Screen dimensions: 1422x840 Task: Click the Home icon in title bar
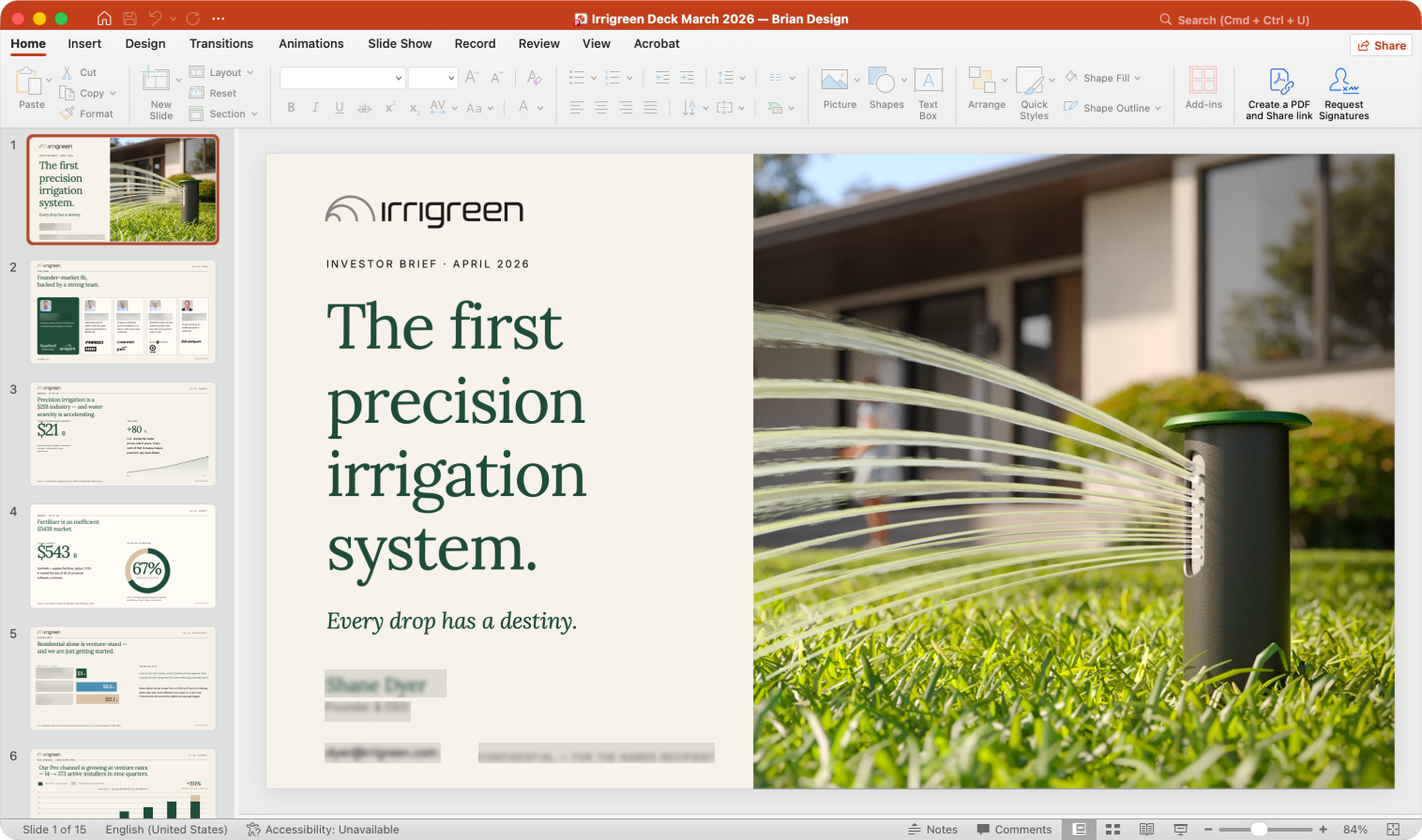click(x=104, y=19)
